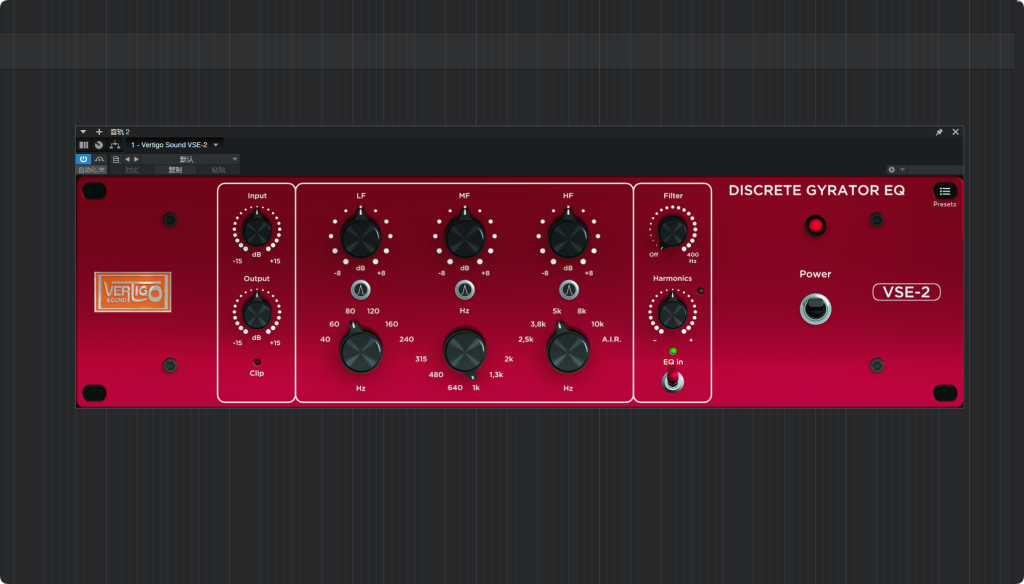Screen dimensions: 1024x584
Task: Click the macro controls knob icon
Action: [99, 145]
